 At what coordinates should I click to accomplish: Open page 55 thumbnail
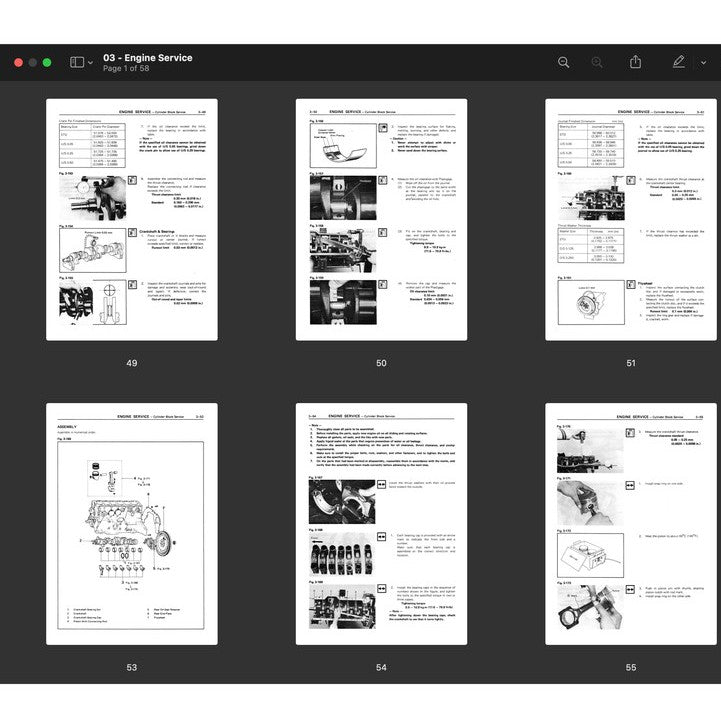631,524
